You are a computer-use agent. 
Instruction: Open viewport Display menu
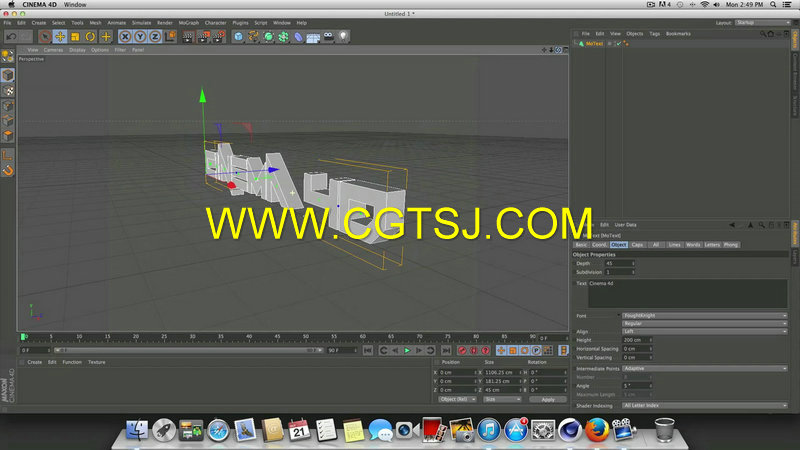click(77, 50)
